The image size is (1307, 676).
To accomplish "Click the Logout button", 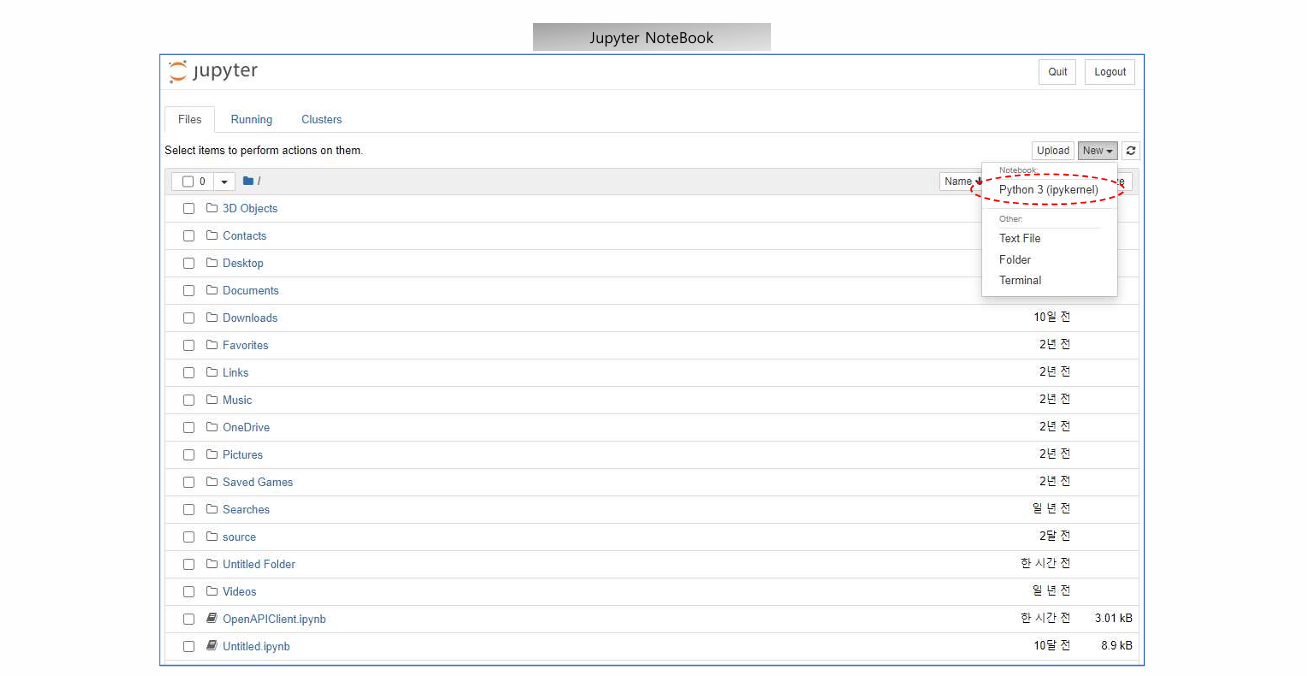I will tap(1110, 72).
